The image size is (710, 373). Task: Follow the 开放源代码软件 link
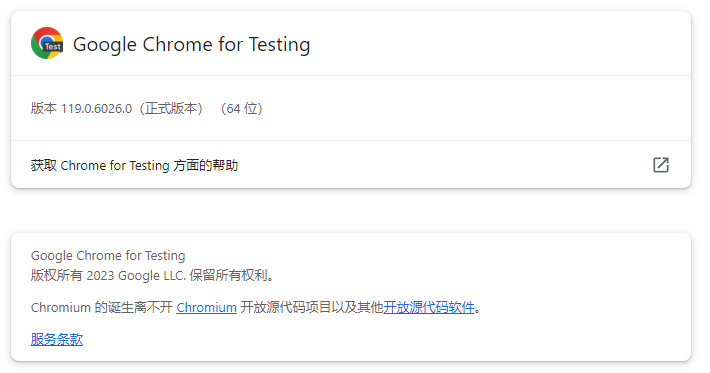(x=429, y=307)
